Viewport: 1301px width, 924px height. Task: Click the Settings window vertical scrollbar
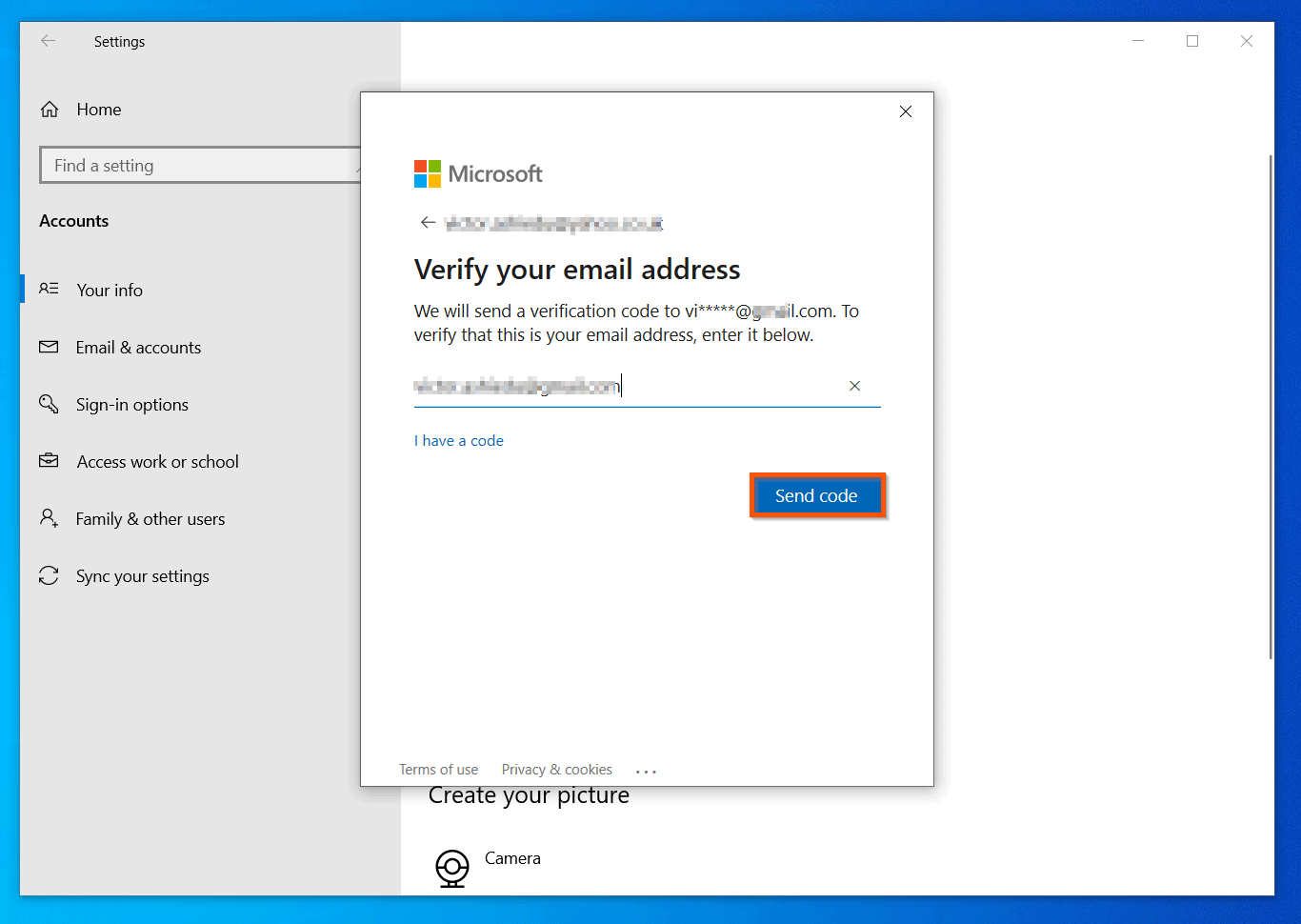click(x=1271, y=408)
